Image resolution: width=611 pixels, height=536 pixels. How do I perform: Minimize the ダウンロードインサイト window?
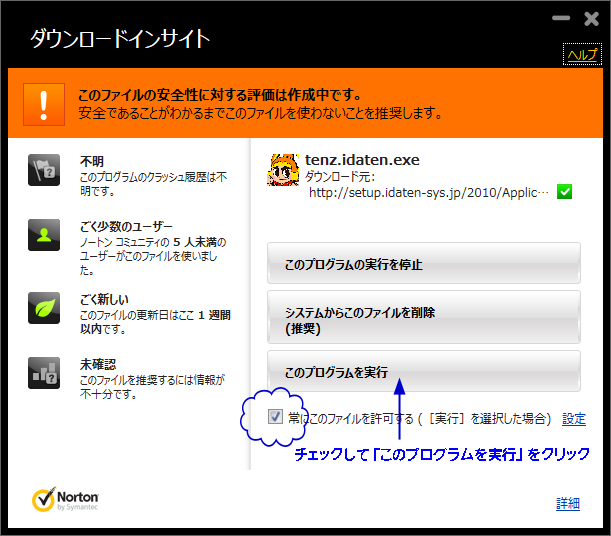pos(557,18)
